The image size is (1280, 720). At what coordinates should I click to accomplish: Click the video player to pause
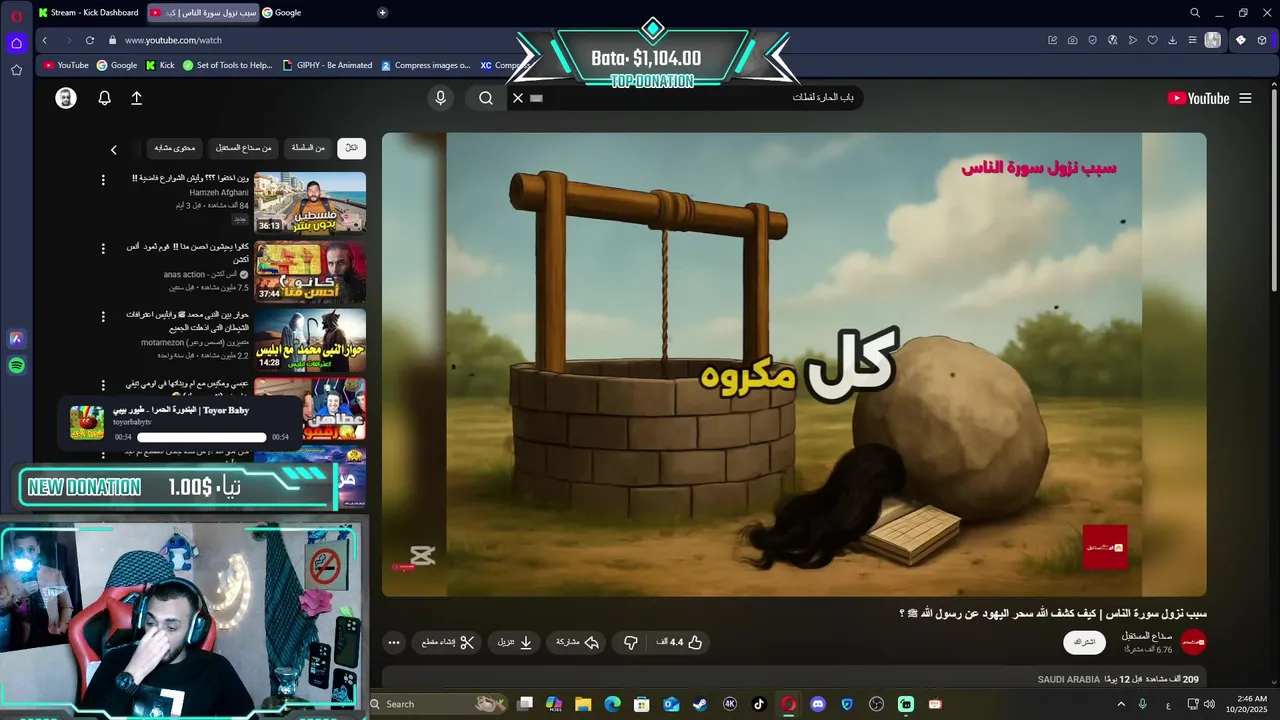(x=794, y=365)
